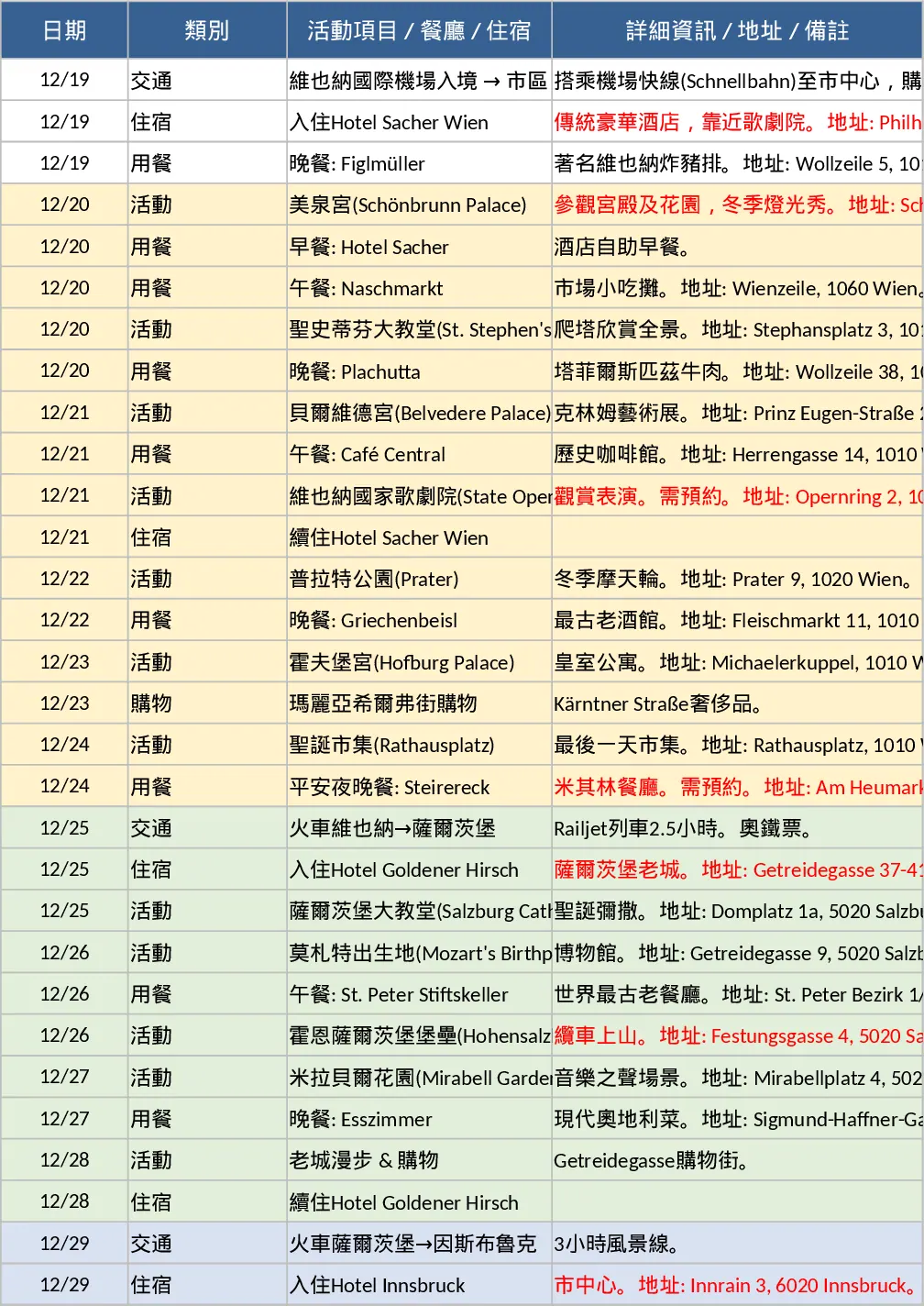Select the 瑪麗亞希爾弗街購物 cell
924x1306 pixels.
point(419,703)
